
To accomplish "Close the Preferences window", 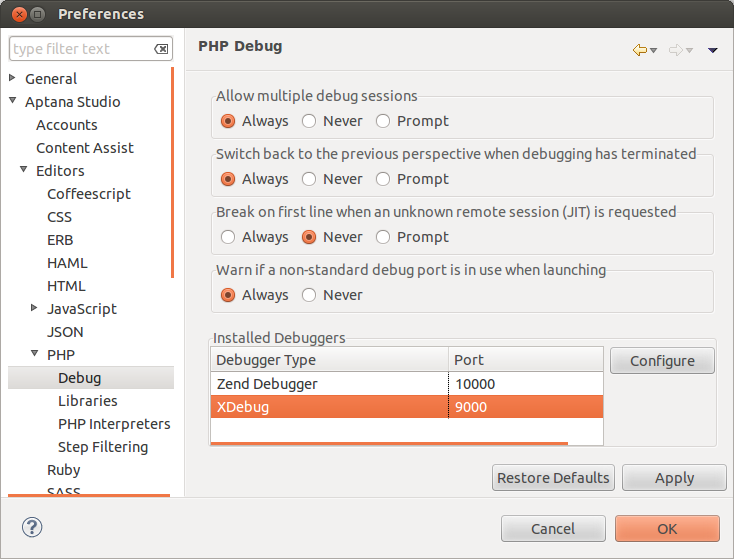I will pyautogui.click(x=15, y=14).
